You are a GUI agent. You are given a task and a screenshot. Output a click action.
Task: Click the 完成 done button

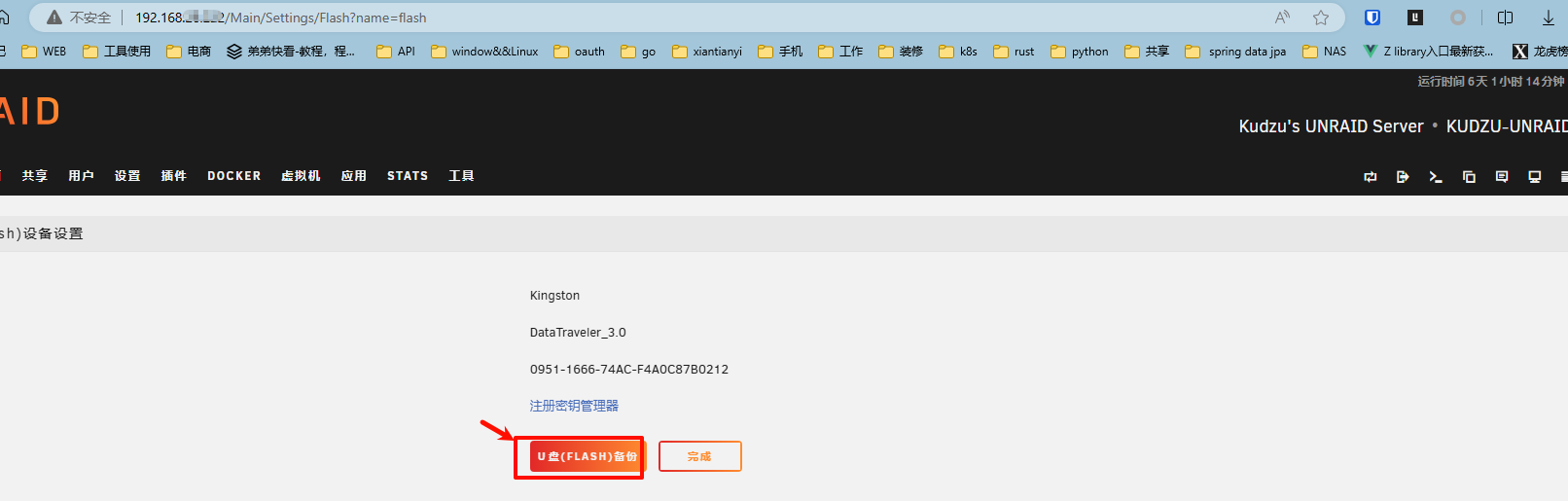tap(699, 456)
